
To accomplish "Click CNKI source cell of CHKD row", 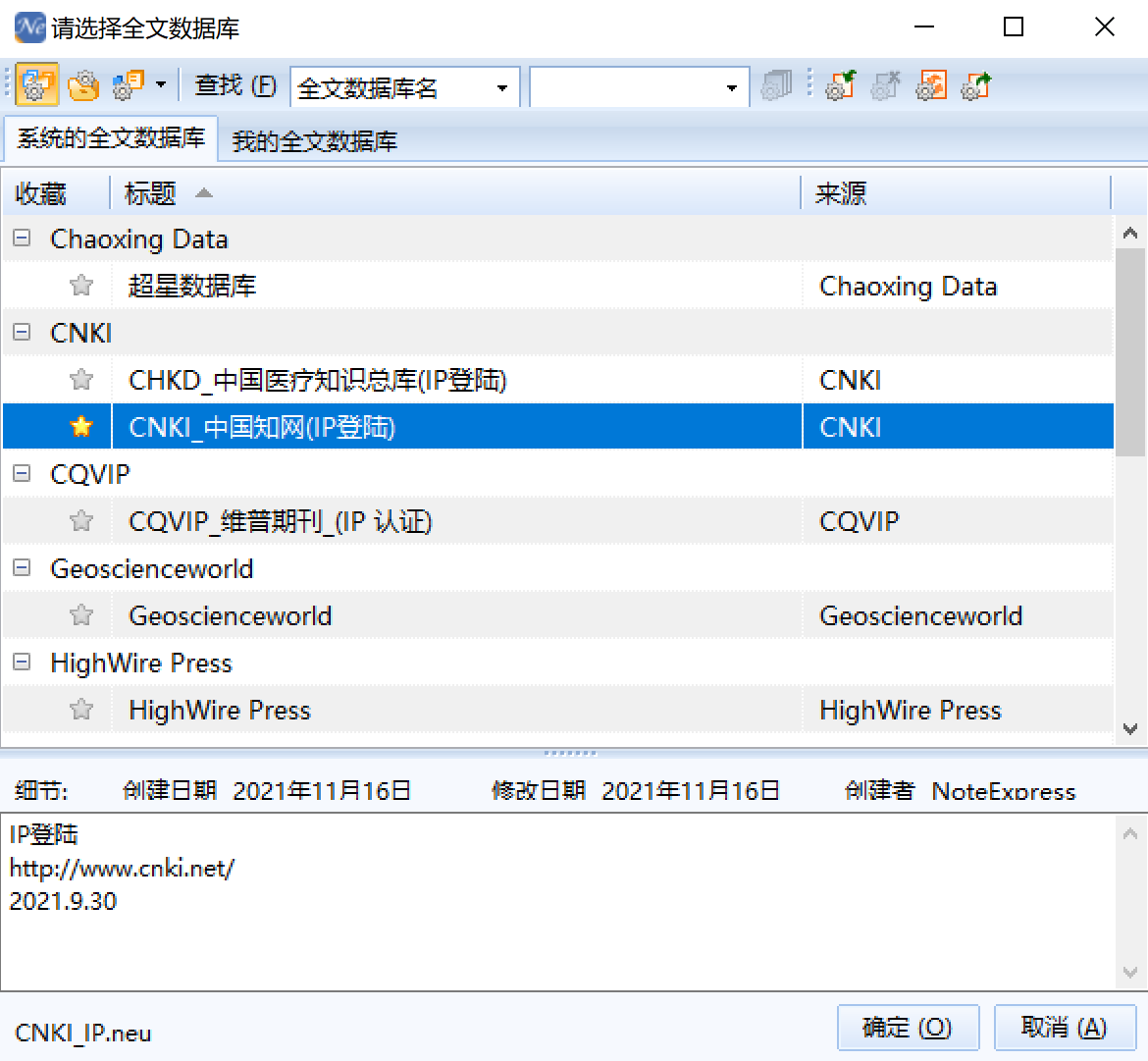I will point(850,380).
